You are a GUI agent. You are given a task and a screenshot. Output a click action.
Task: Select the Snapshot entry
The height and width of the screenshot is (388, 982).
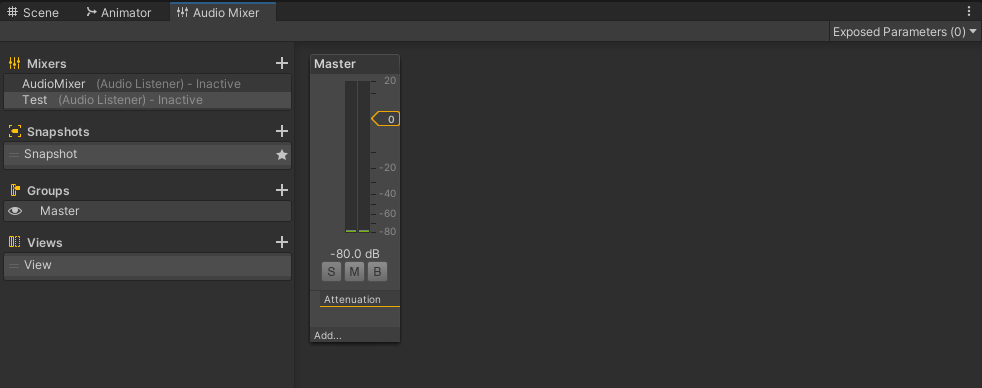click(147, 155)
